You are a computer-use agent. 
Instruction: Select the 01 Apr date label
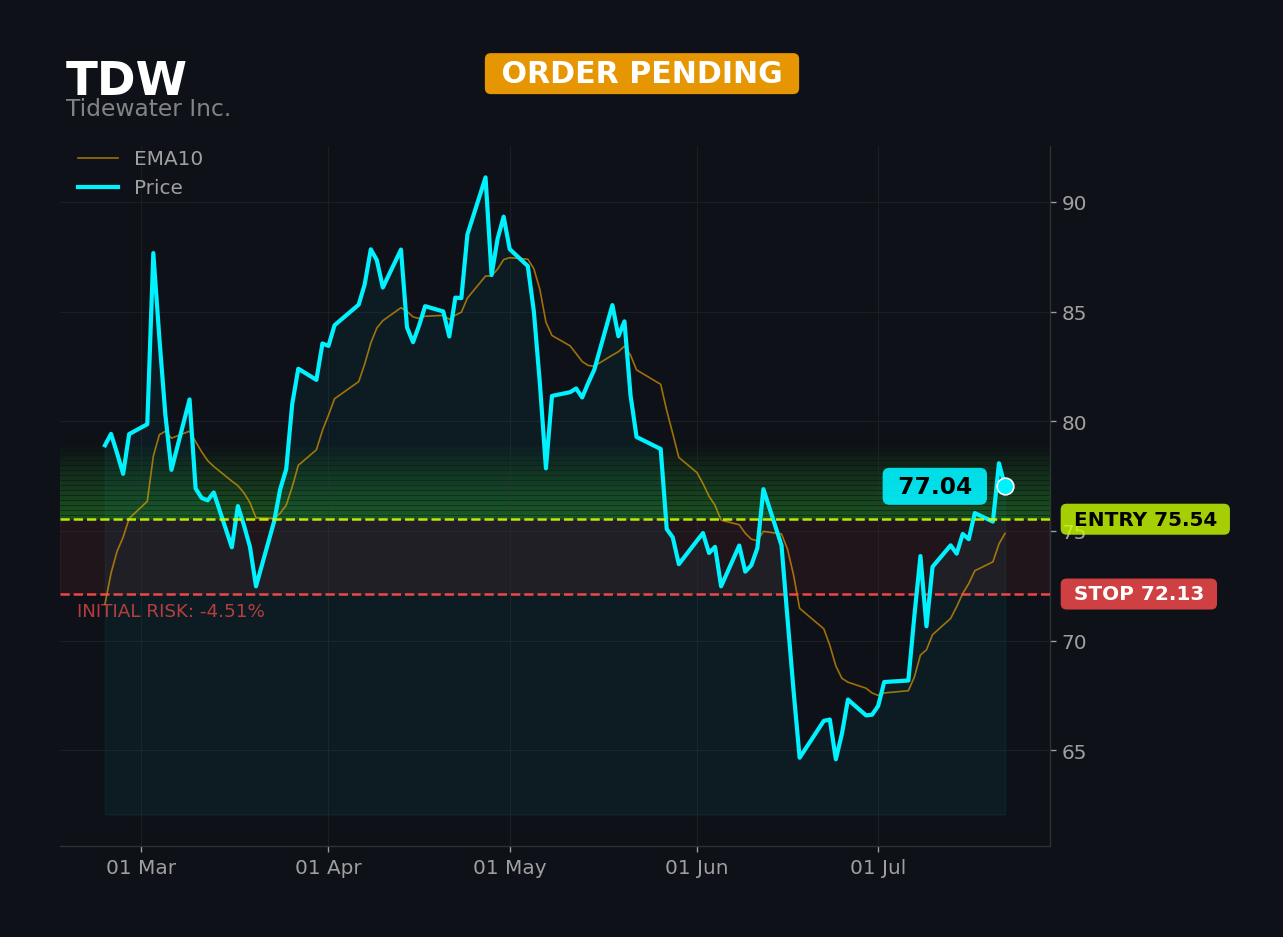(328, 868)
